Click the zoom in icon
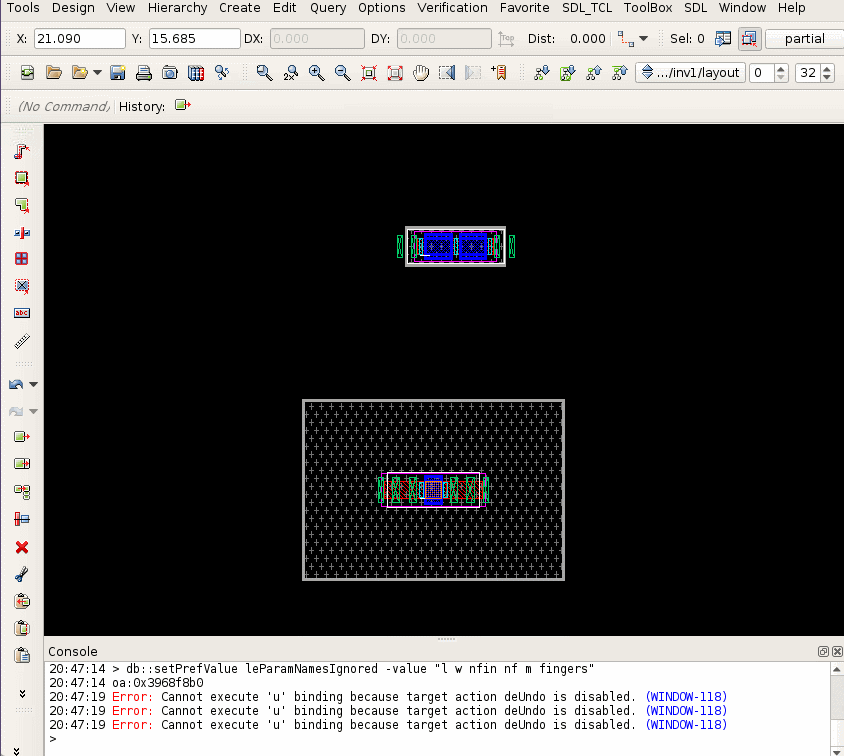 pos(316,73)
